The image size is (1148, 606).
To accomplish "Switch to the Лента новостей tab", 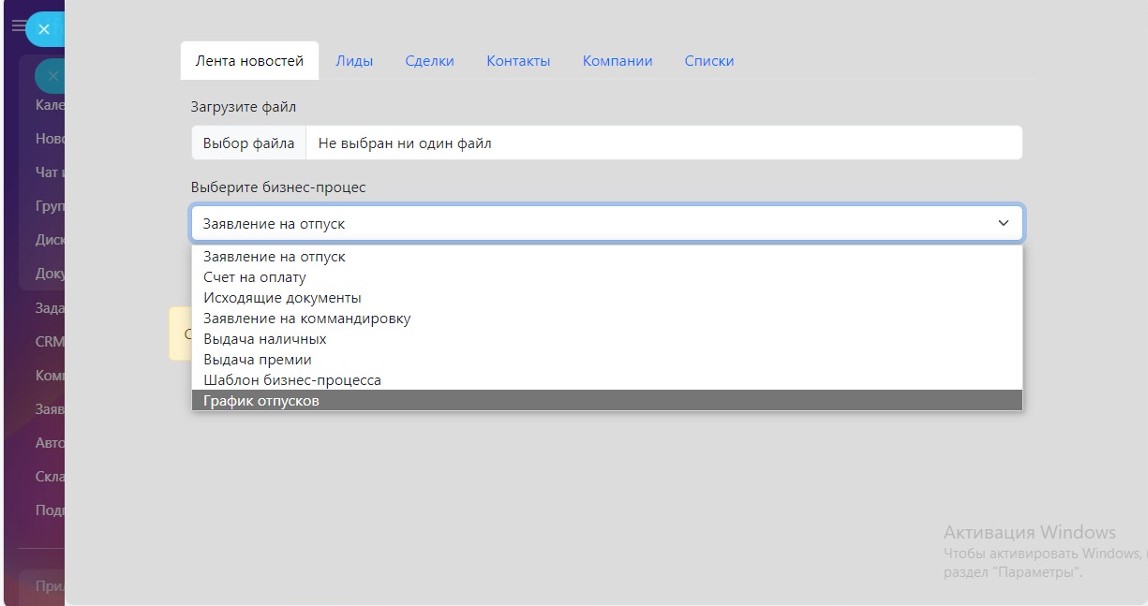I will (249, 61).
